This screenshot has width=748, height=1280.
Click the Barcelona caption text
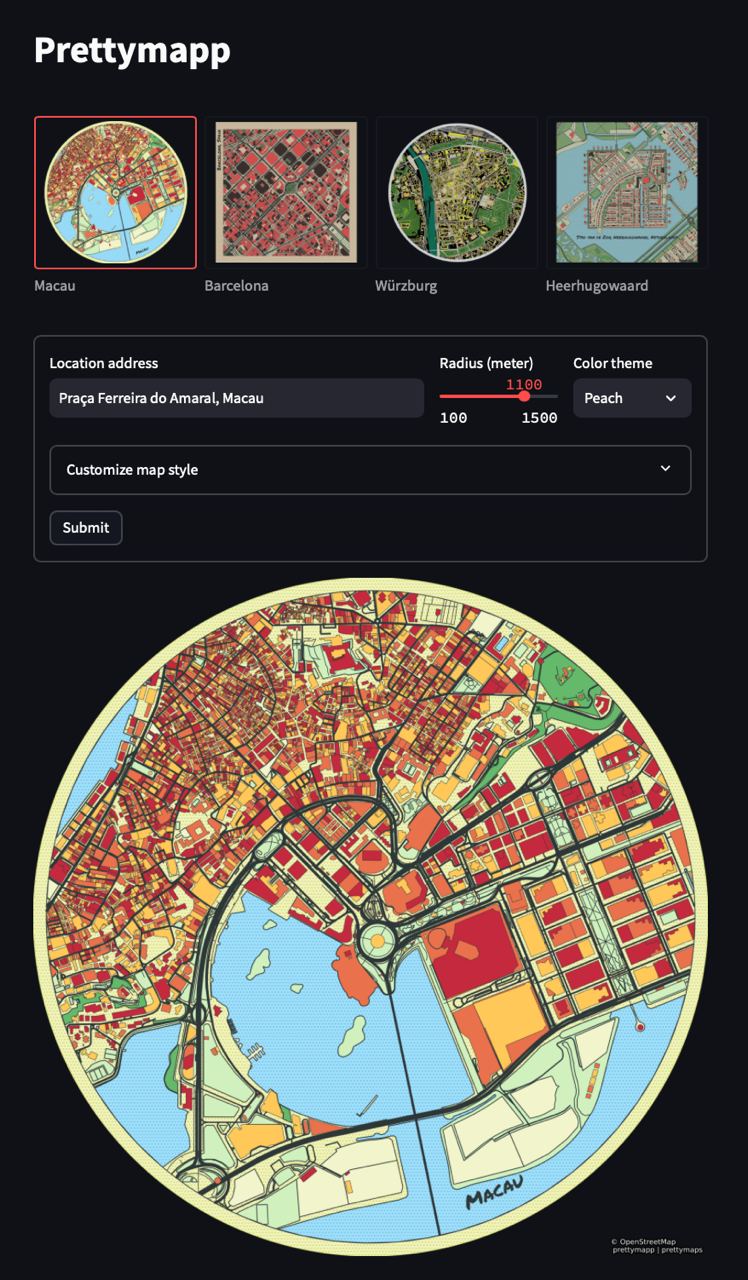pos(236,286)
